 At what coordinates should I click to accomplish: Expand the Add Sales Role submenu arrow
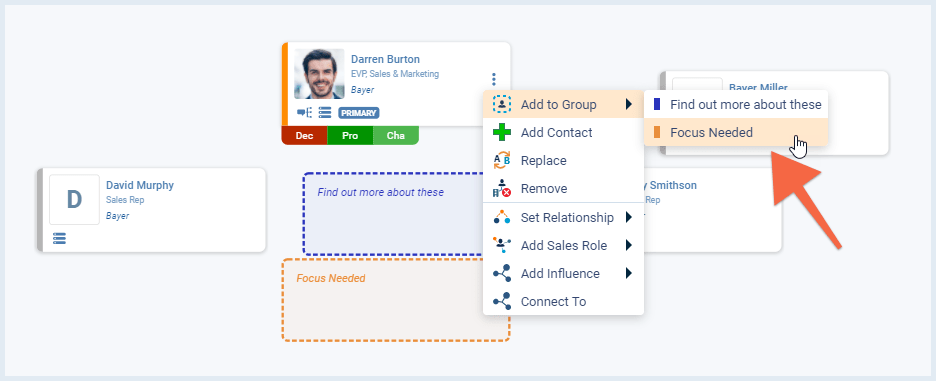(x=629, y=245)
